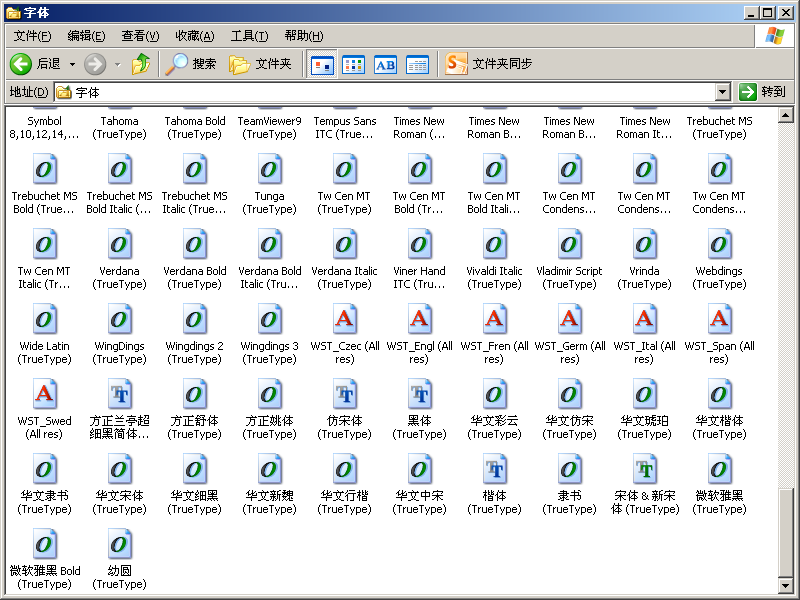The height and width of the screenshot is (600, 800).
Task: Click the 转到 Go button
Action: tap(762, 92)
